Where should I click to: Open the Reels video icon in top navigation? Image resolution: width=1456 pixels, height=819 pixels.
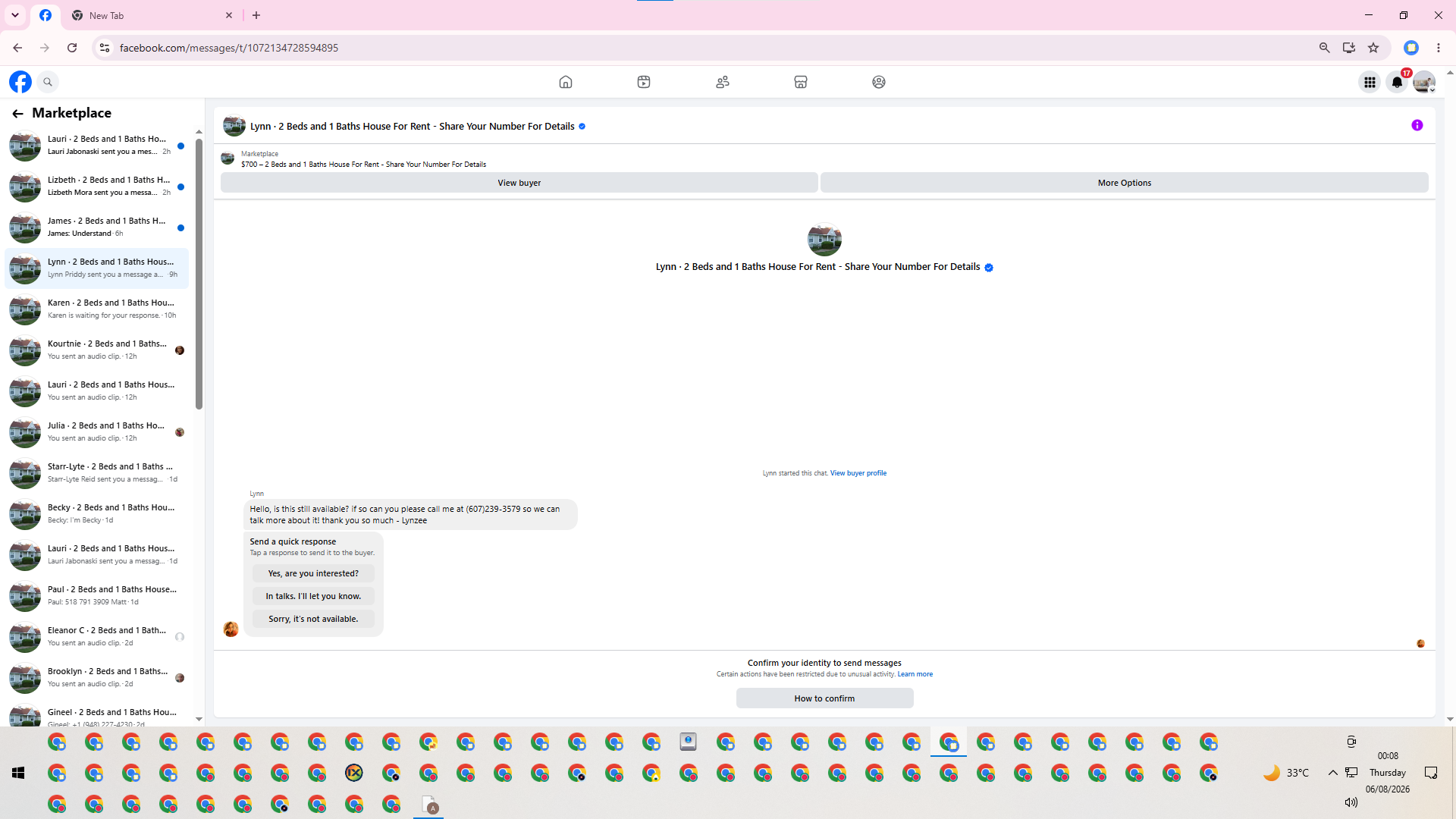tap(644, 82)
